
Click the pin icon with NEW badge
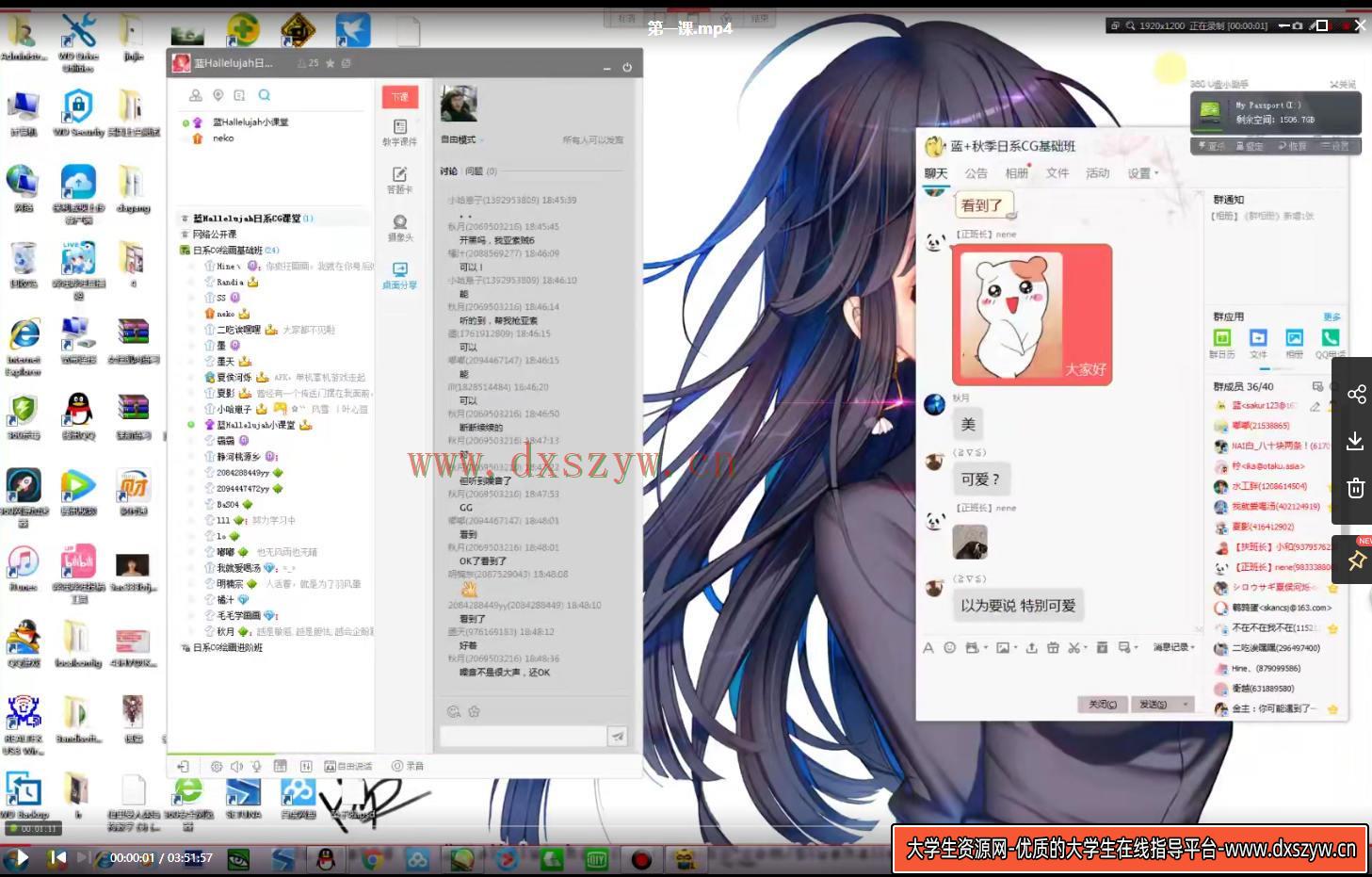click(1356, 560)
